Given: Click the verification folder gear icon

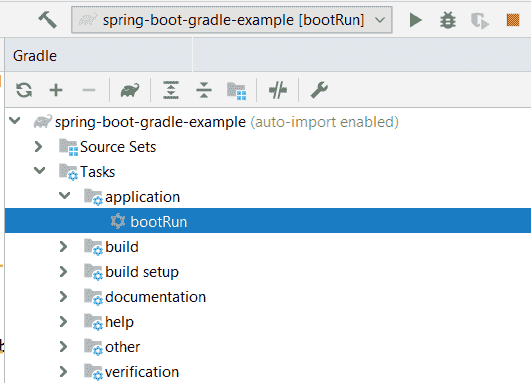Looking at the screenshot, I should click(x=93, y=372).
